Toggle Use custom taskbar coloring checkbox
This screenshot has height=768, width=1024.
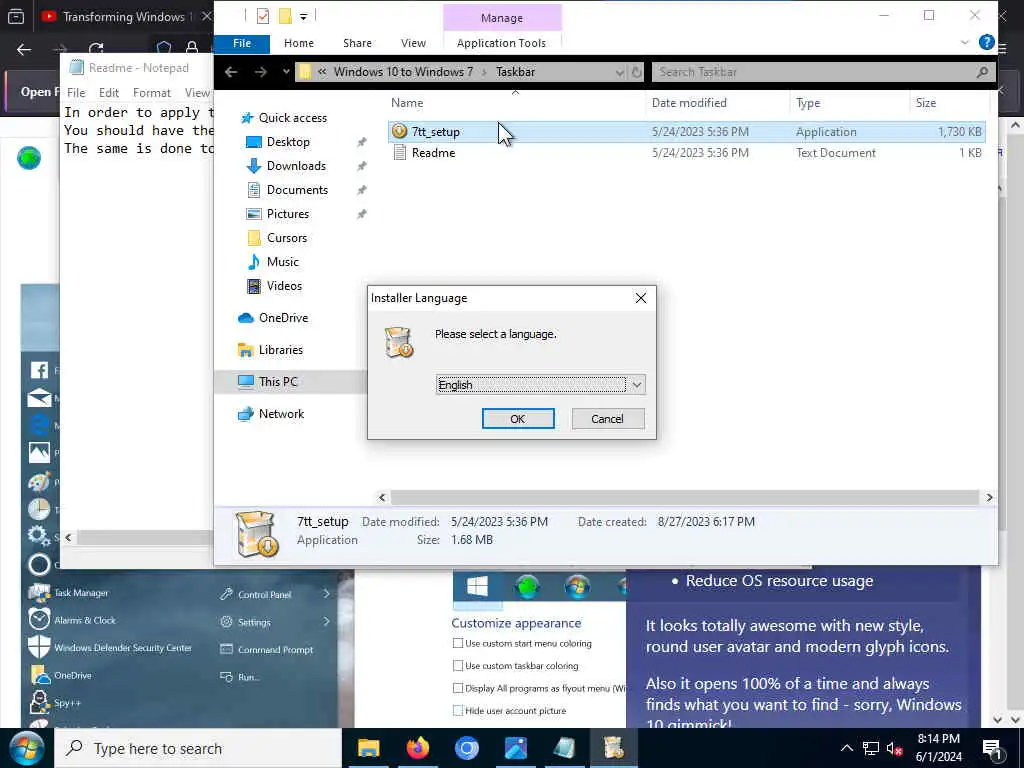(458, 665)
